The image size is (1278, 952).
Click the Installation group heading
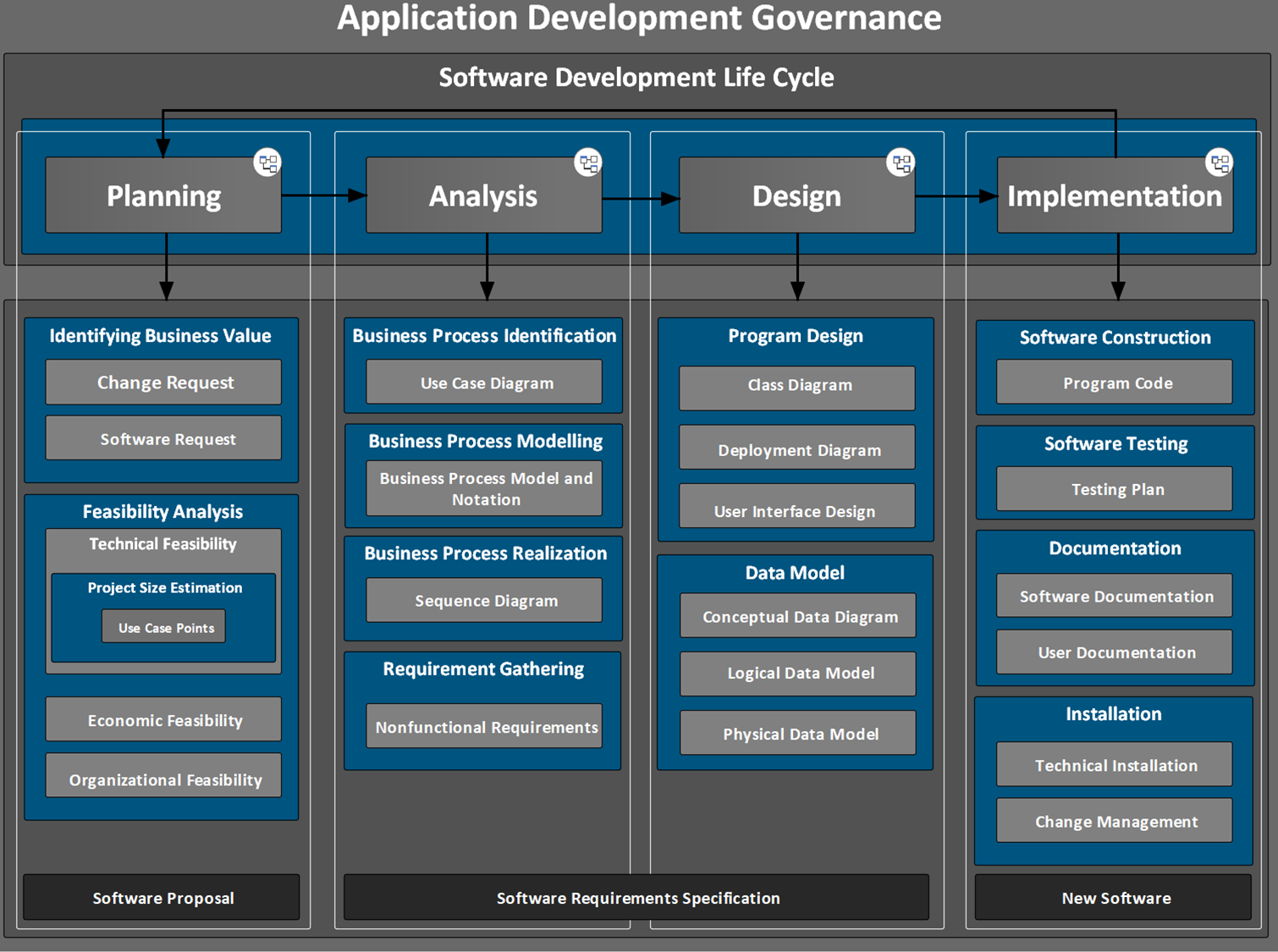[1114, 714]
